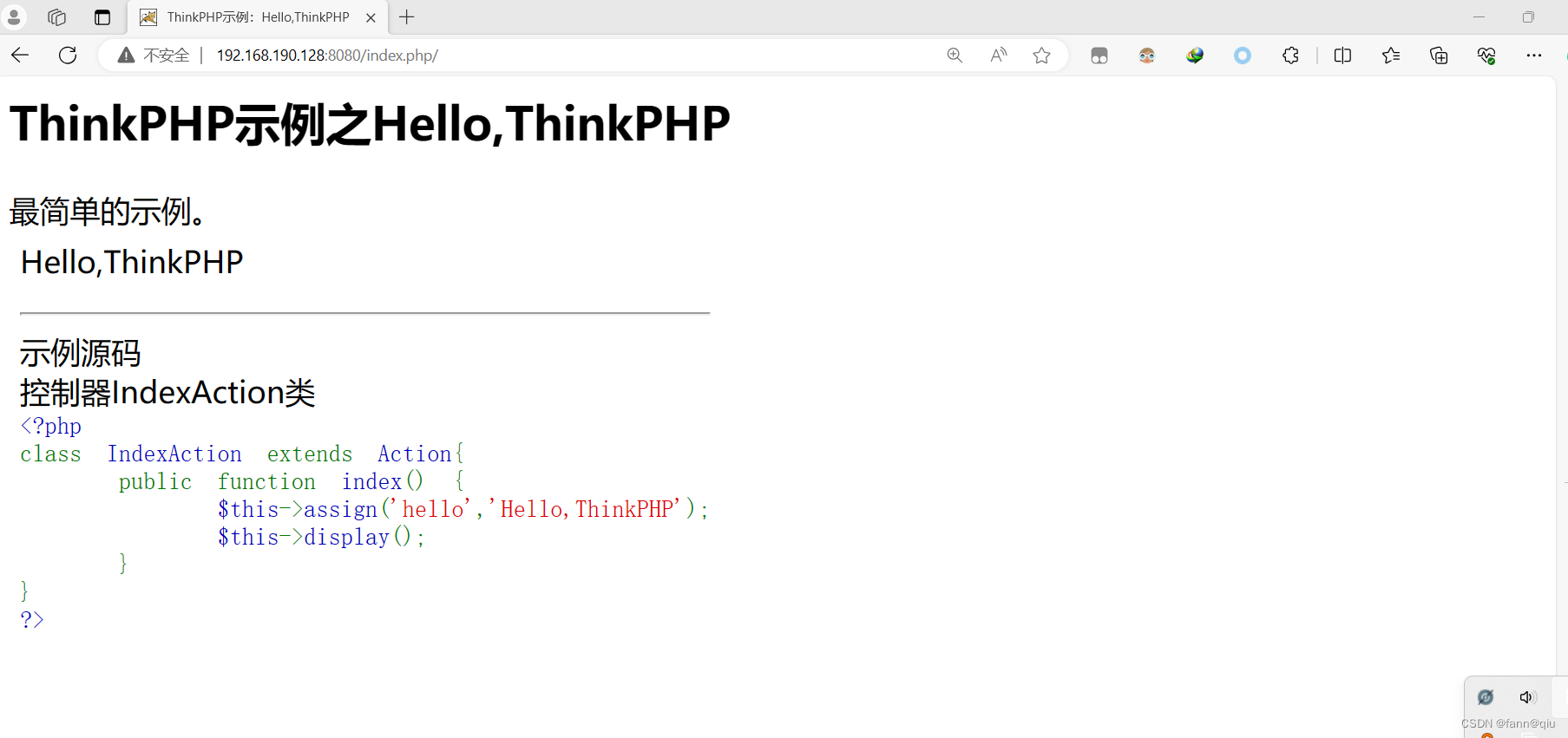The height and width of the screenshot is (738, 1568).
Task: Click the IndexAction class name in code
Action: point(174,454)
